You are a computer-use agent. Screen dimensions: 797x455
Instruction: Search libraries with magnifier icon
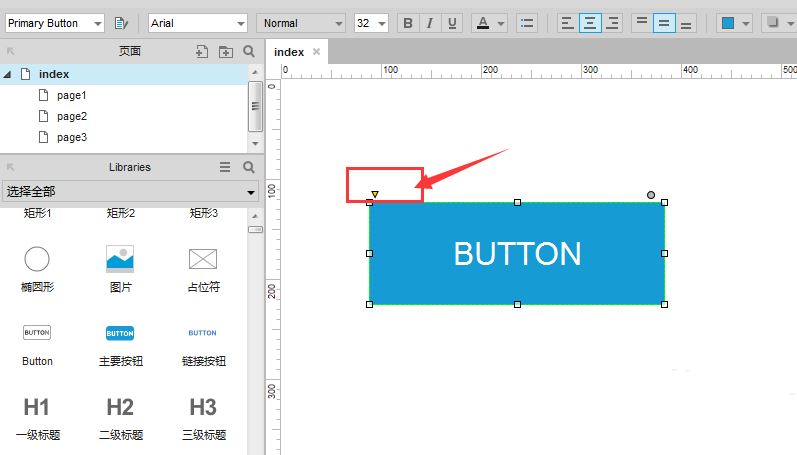coord(249,167)
